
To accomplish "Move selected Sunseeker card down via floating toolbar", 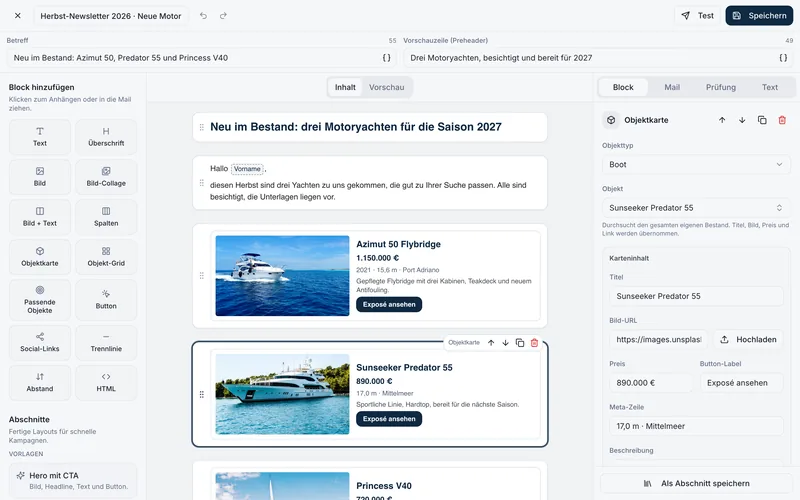I will pos(505,343).
